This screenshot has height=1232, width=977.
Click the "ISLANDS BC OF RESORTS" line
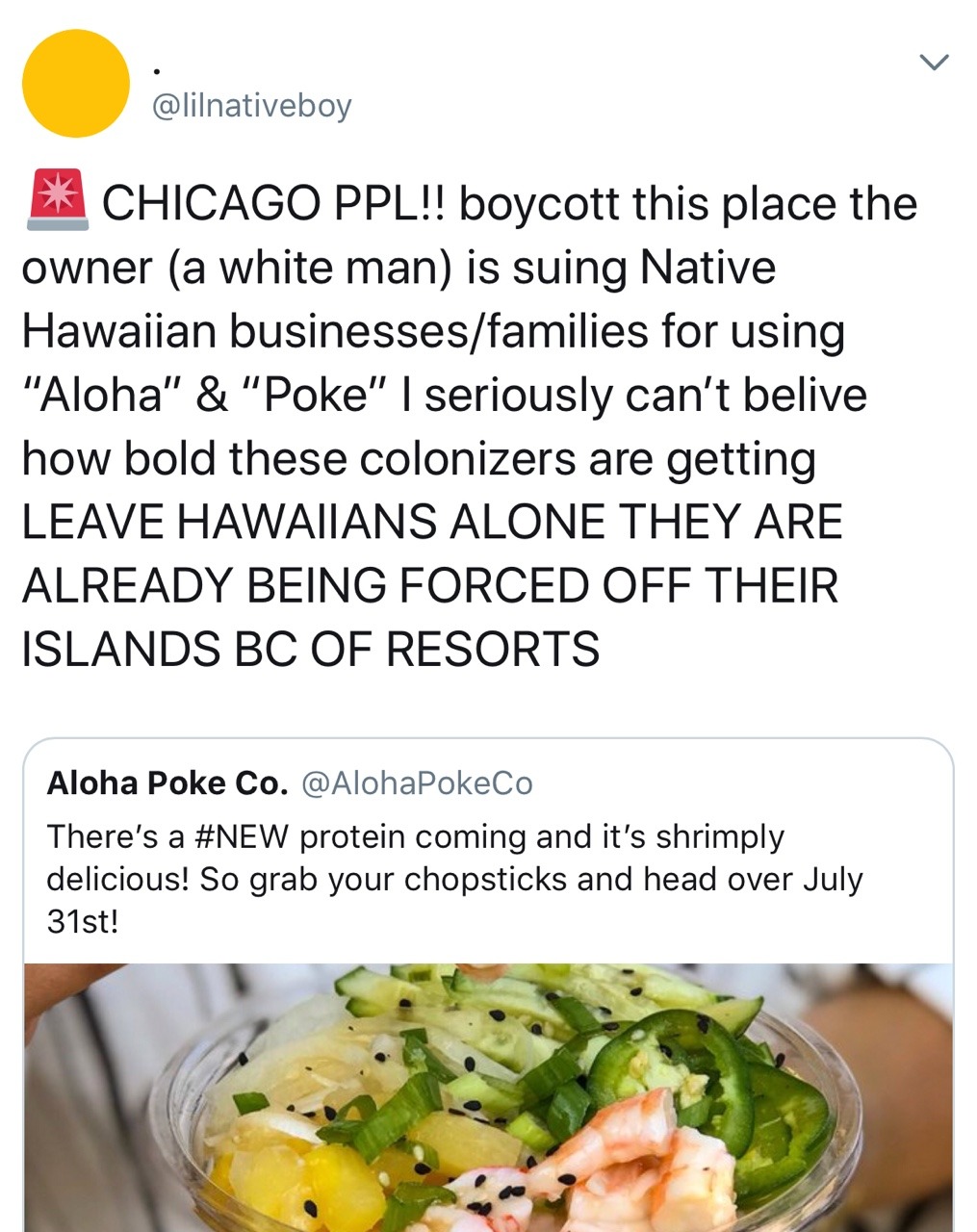pyautogui.click(x=310, y=649)
